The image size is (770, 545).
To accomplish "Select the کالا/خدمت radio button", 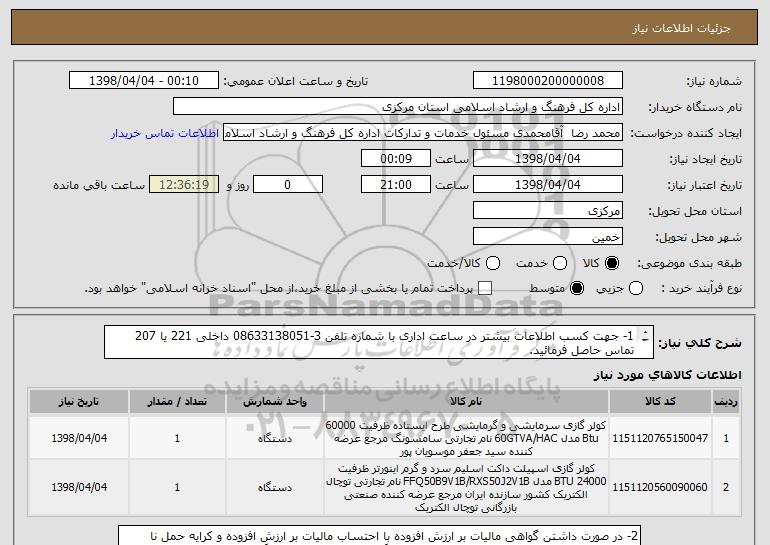I will point(493,263).
